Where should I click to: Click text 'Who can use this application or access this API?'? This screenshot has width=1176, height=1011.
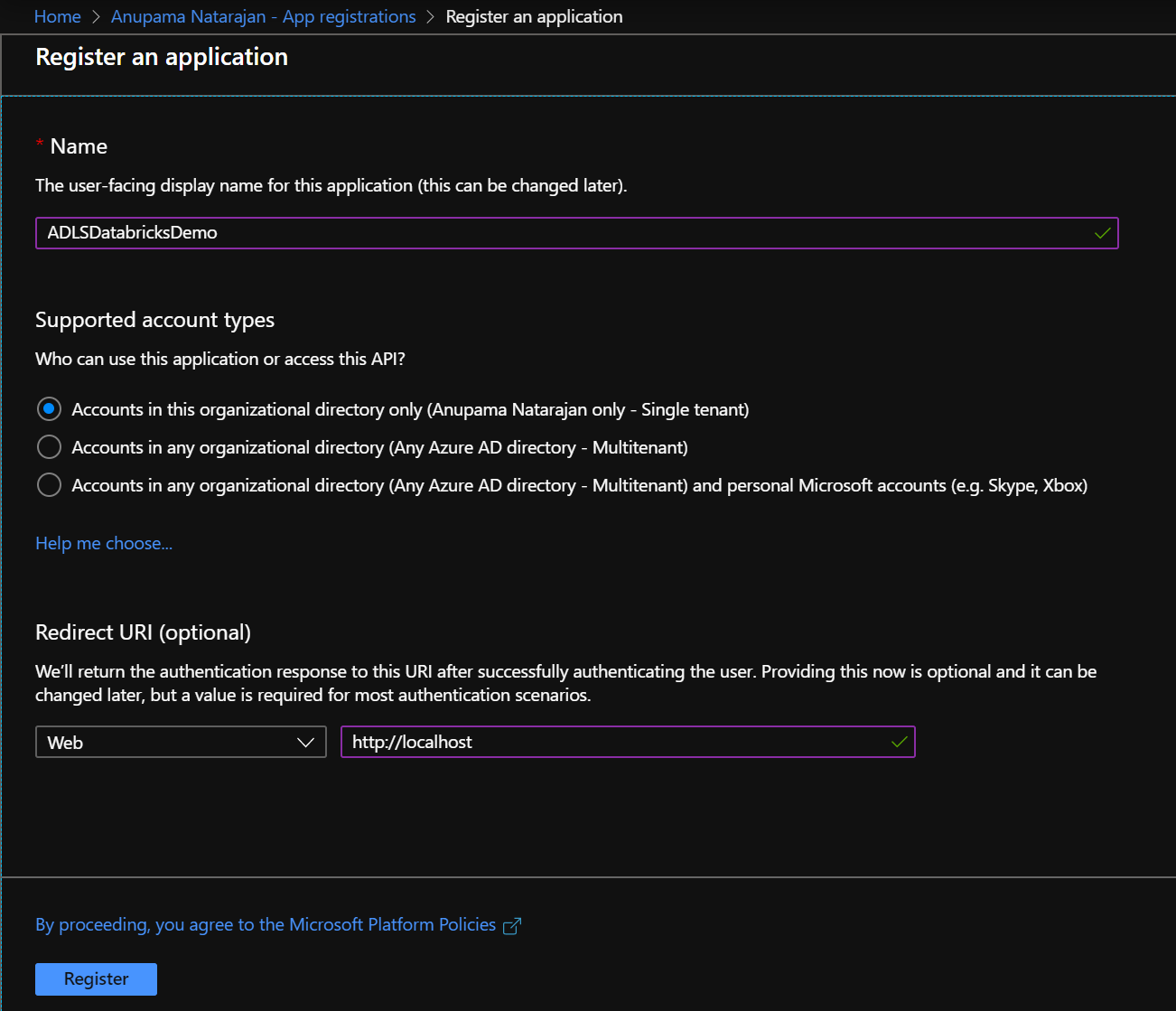point(220,359)
